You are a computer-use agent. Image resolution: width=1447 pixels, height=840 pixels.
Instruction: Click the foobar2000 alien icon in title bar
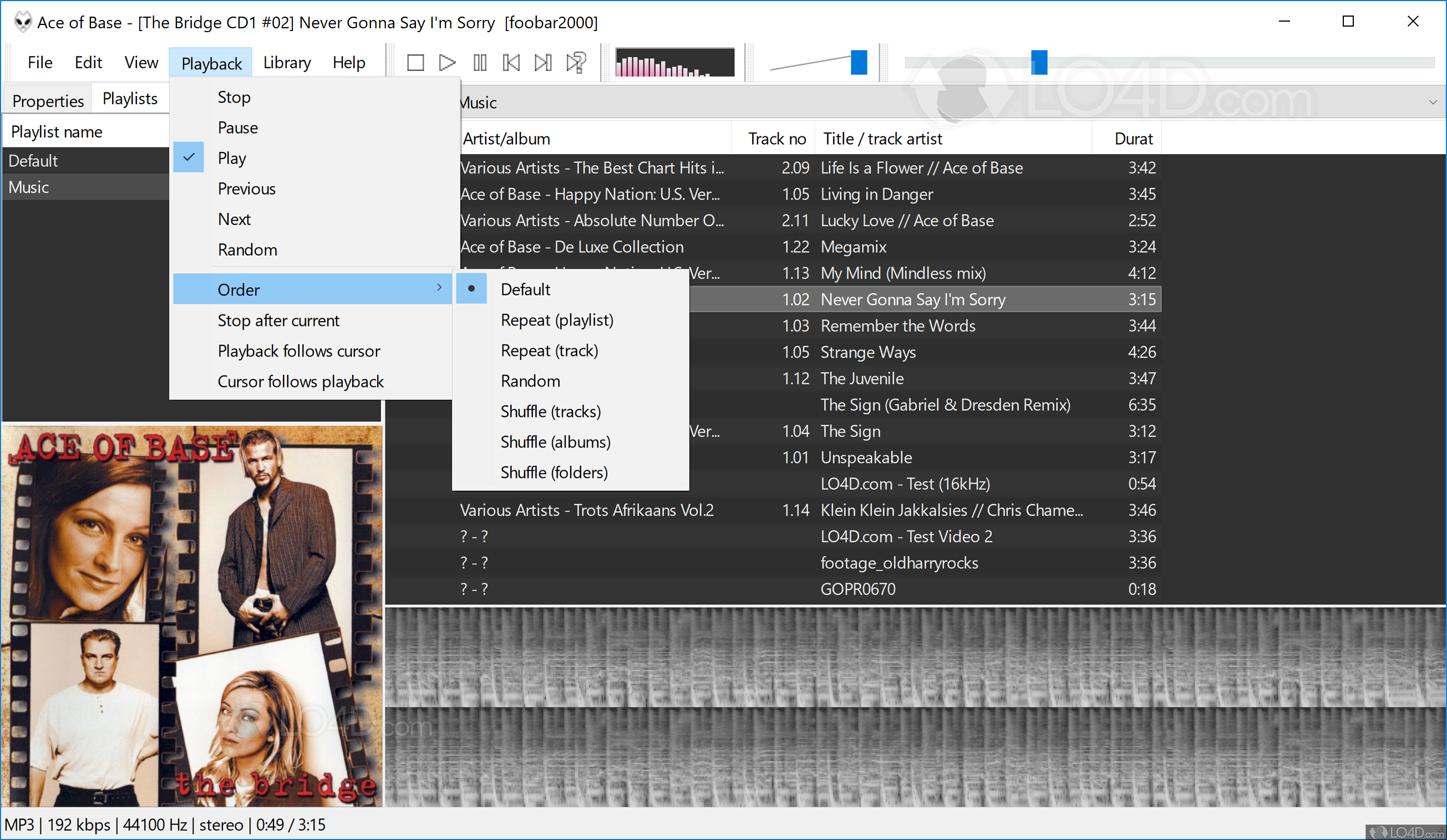tap(23, 22)
